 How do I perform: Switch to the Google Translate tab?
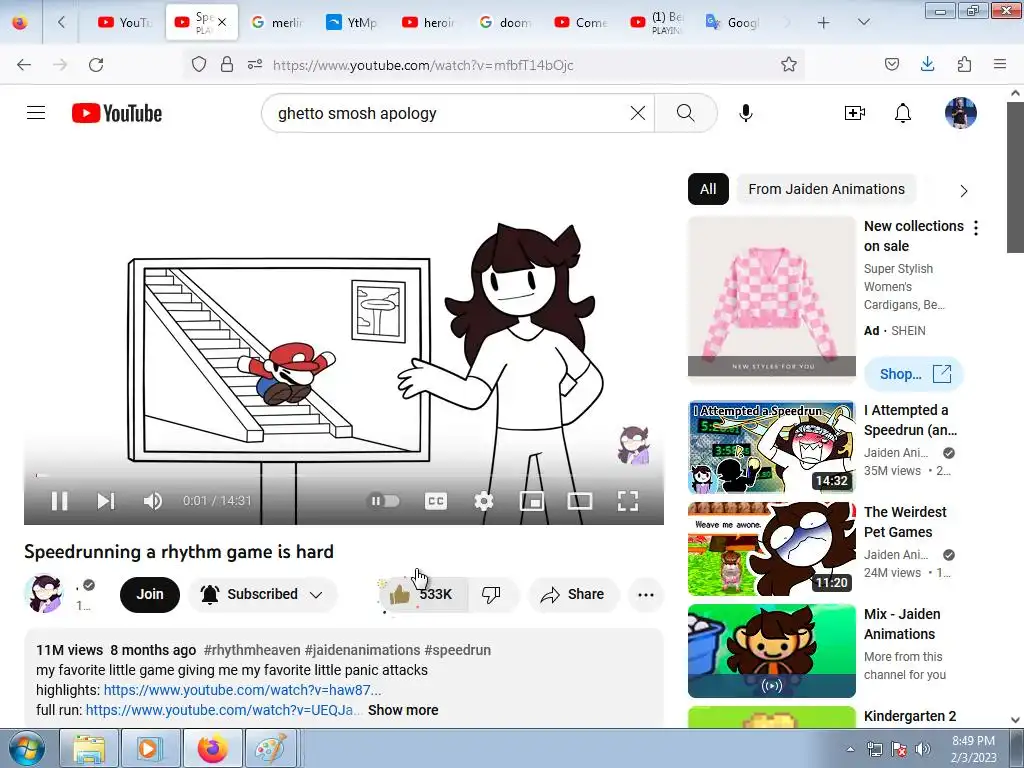[x=733, y=23]
